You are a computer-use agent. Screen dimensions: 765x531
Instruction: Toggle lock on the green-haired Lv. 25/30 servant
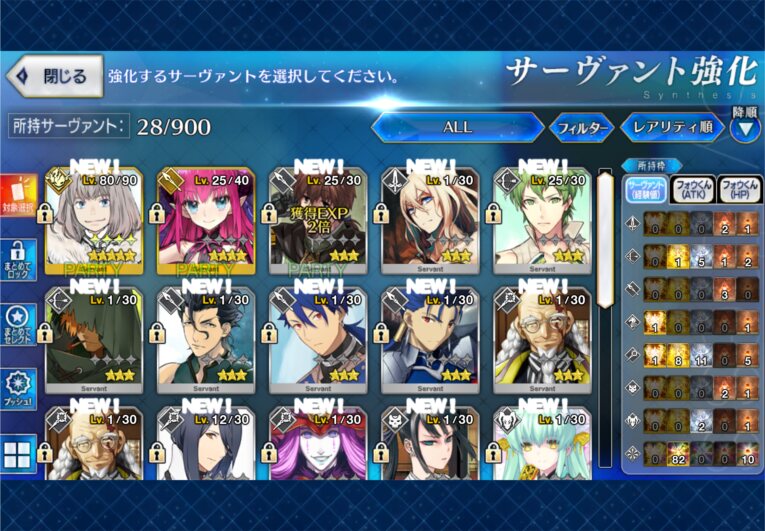pyautogui.click(x=493, y=213)
